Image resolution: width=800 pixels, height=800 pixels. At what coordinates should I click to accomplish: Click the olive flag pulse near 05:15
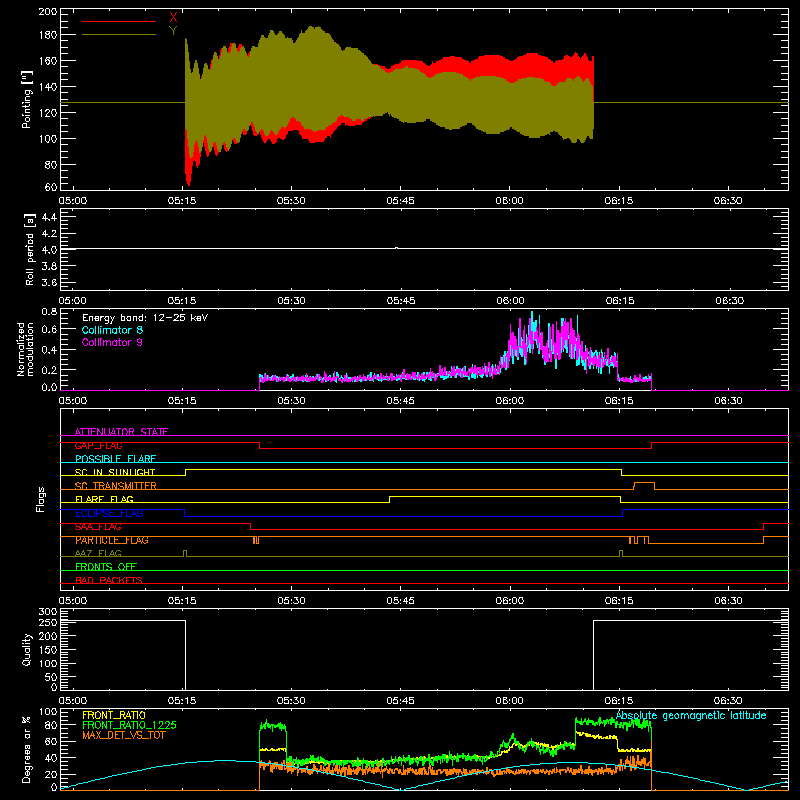[185, 553]
